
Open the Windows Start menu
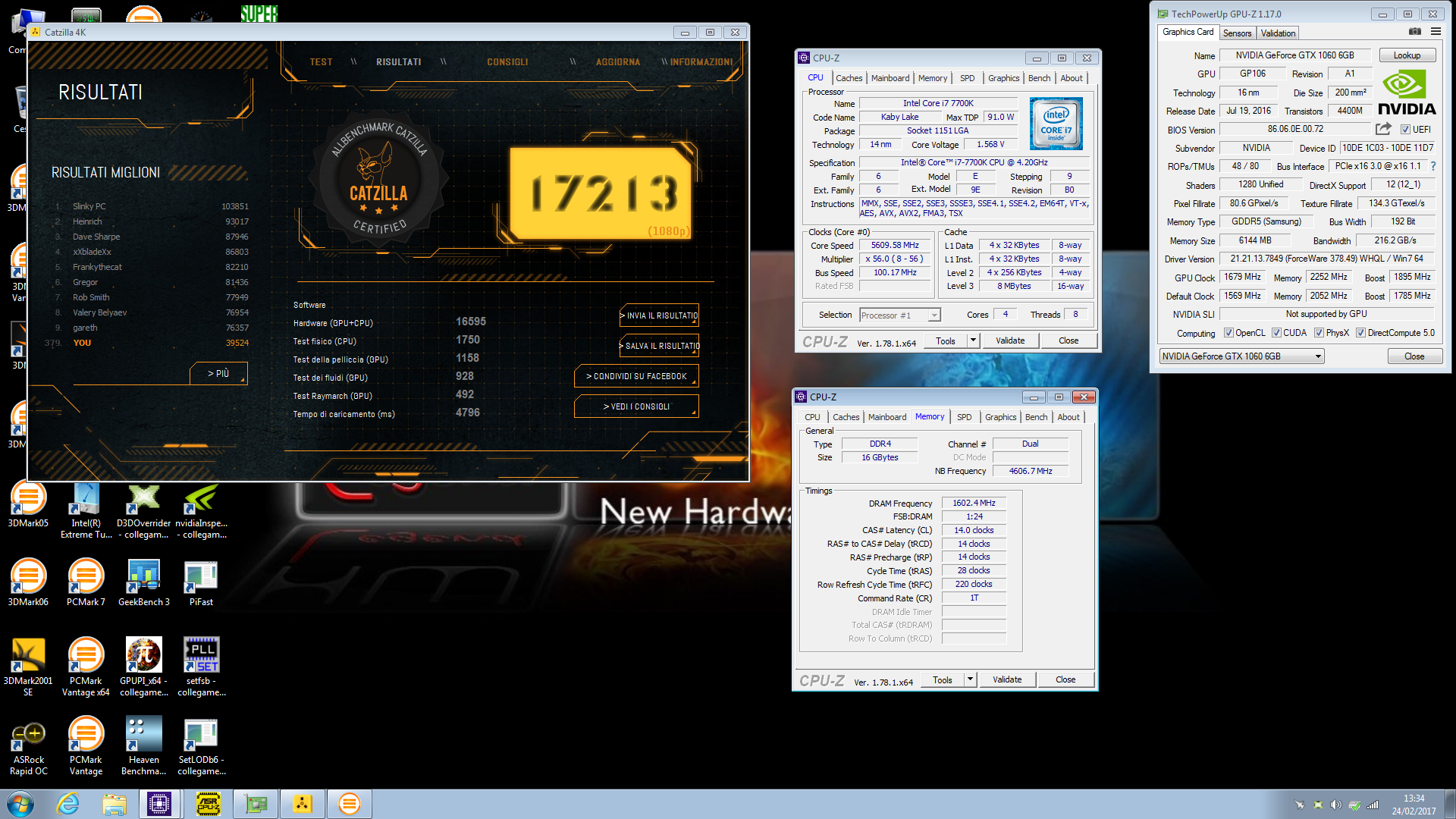click(x=20, y=804)
